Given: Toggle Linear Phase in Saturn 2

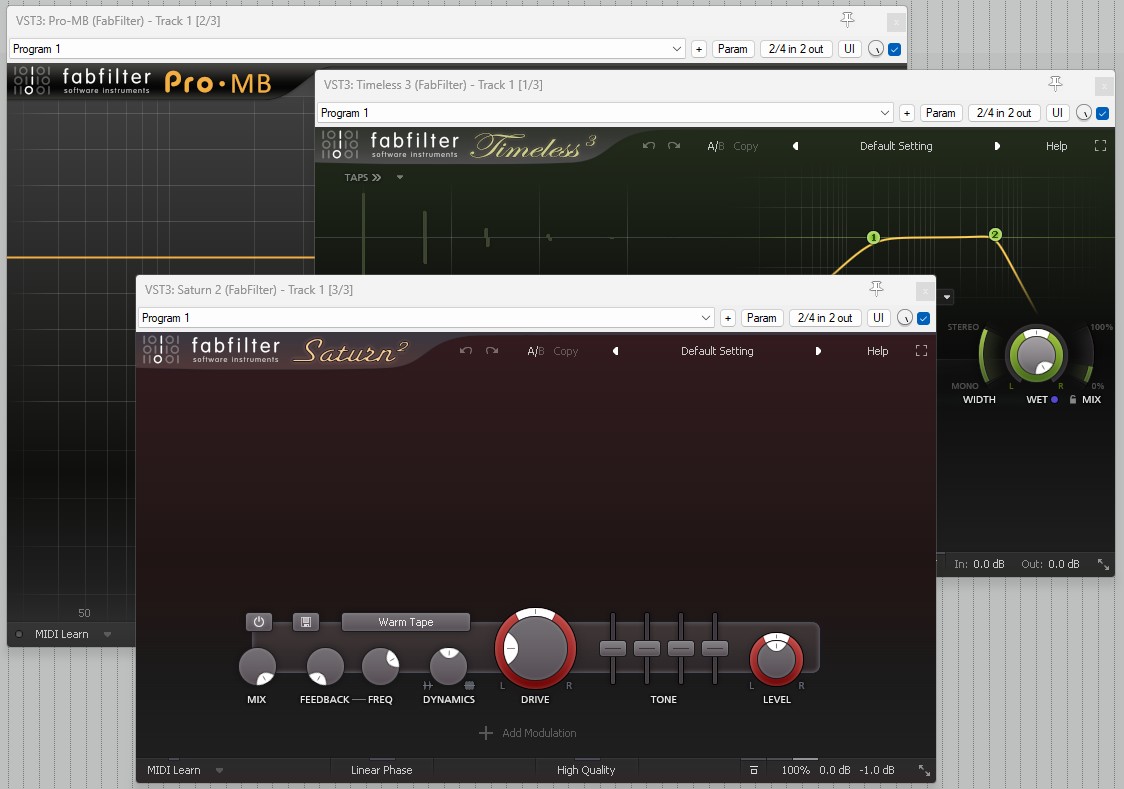Looking at the screenshot, I should tap(381, 770).
